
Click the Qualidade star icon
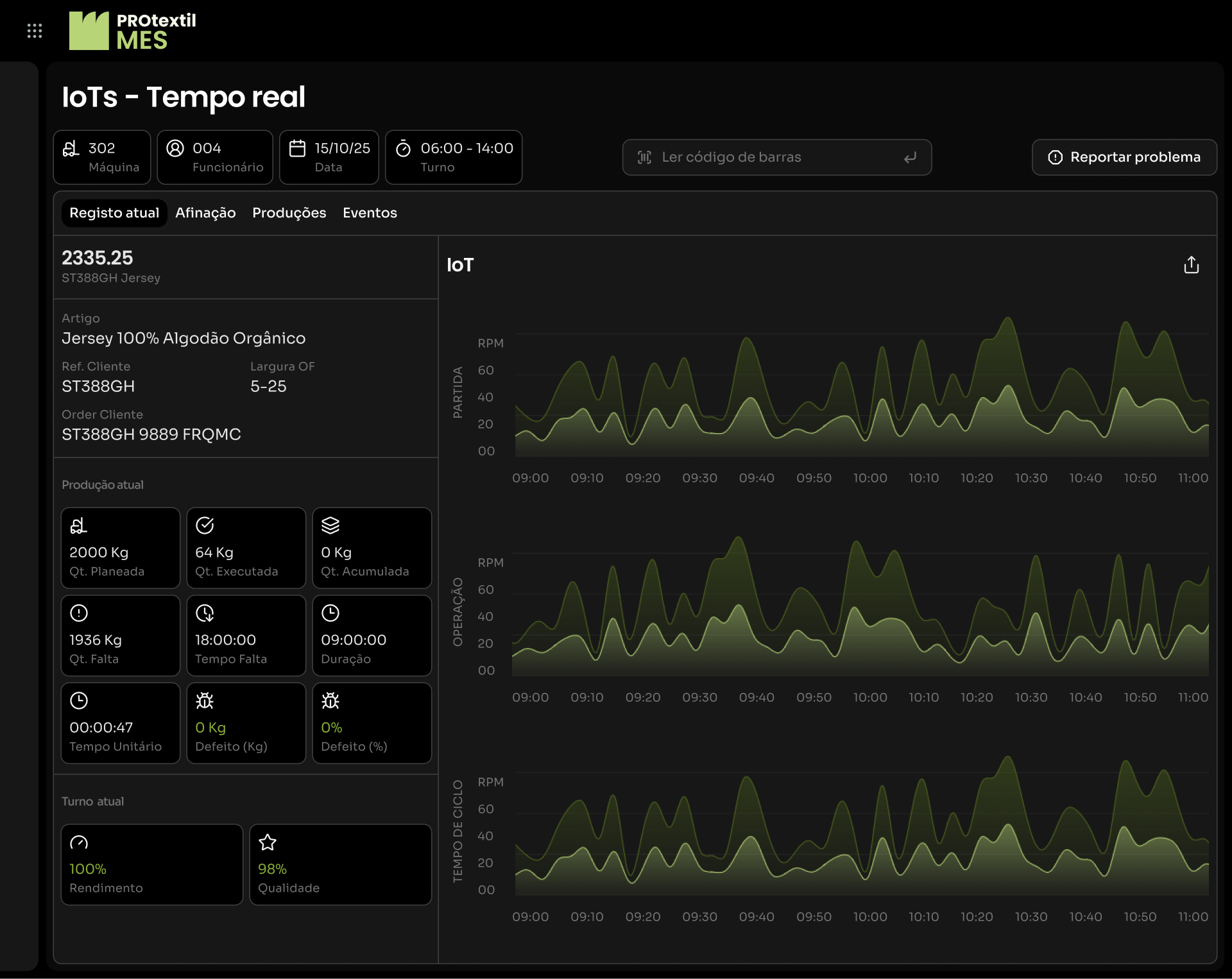pos(268,842)
